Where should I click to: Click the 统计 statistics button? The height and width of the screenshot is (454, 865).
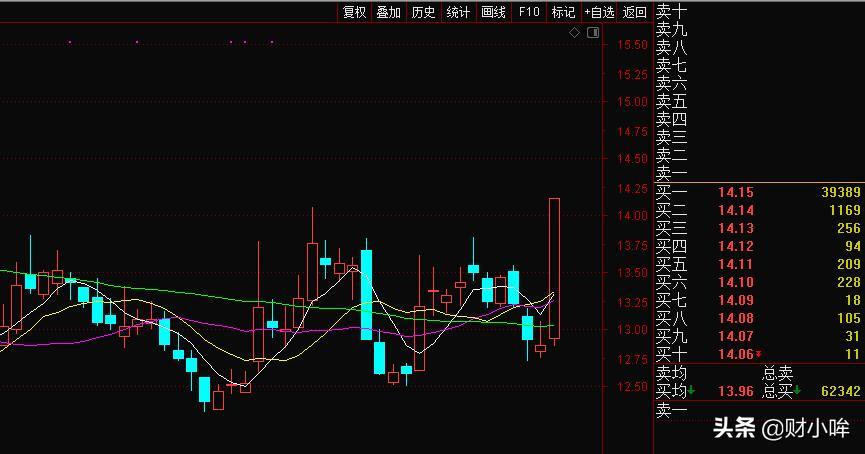(x=458, y=12)
